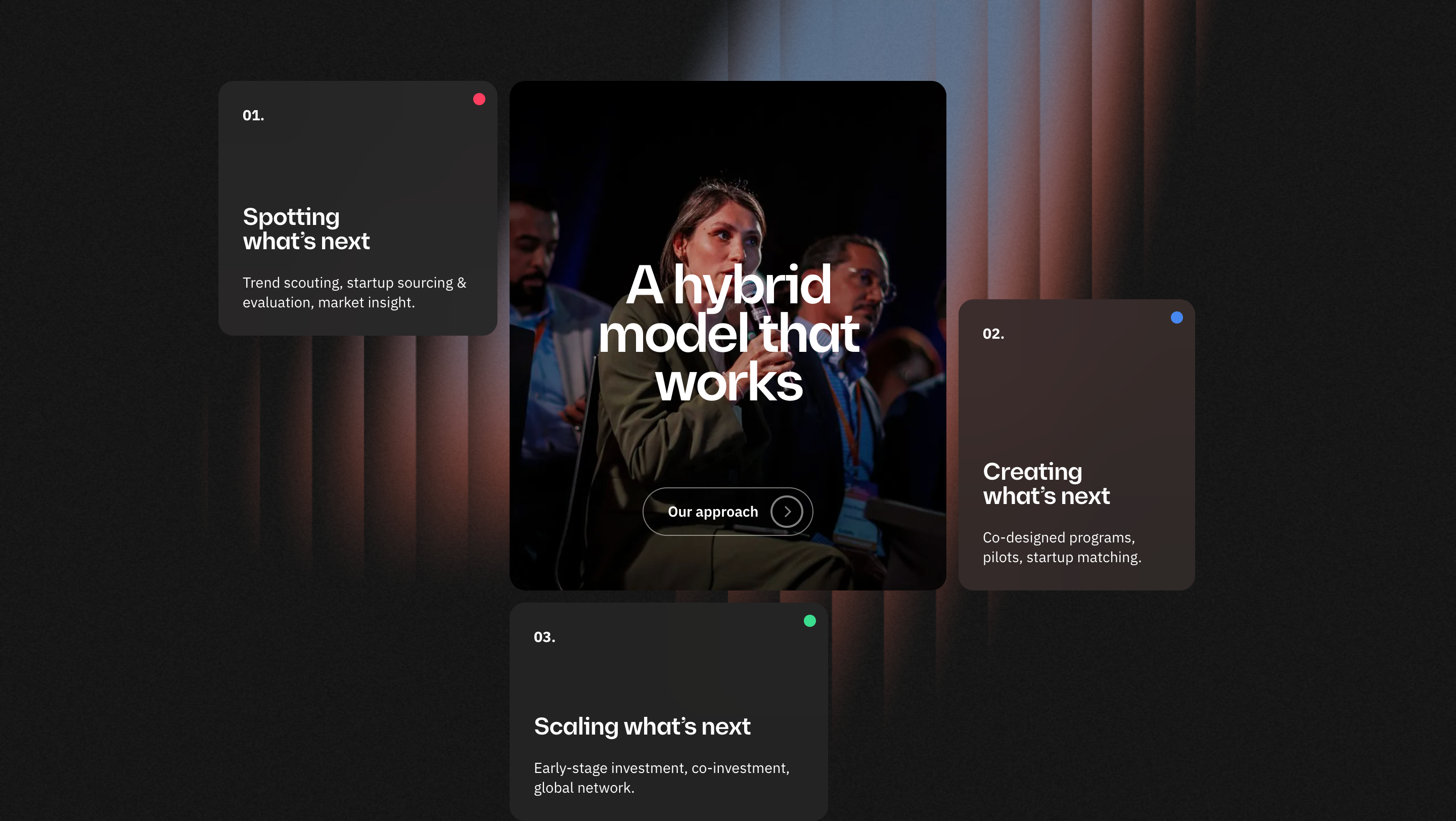Select the blue dot on card 02
This screenshot has width=1456, height=821.
click(1177, 317)
